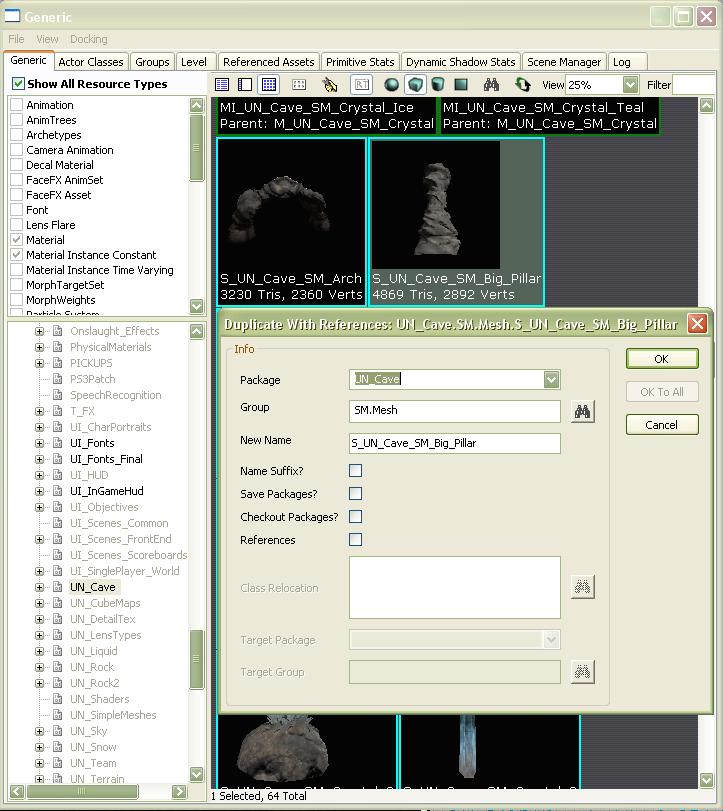Click the binoculars search icon in toolbar

[491, 85]
